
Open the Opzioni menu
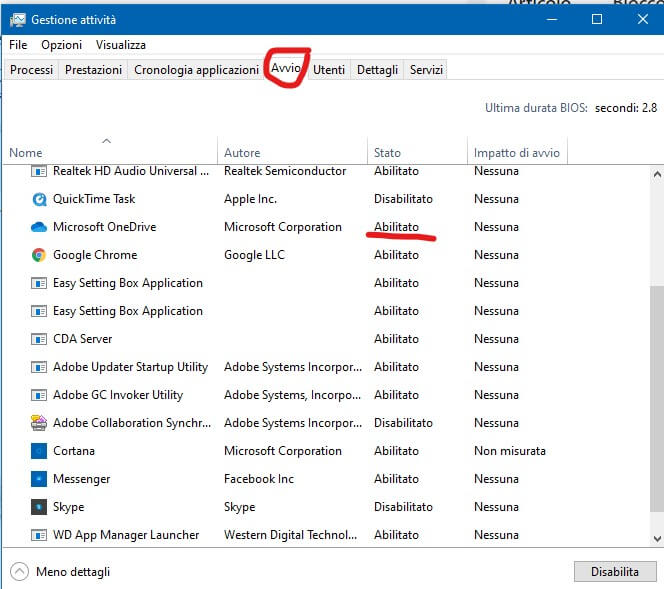click(x=61, y=45)
